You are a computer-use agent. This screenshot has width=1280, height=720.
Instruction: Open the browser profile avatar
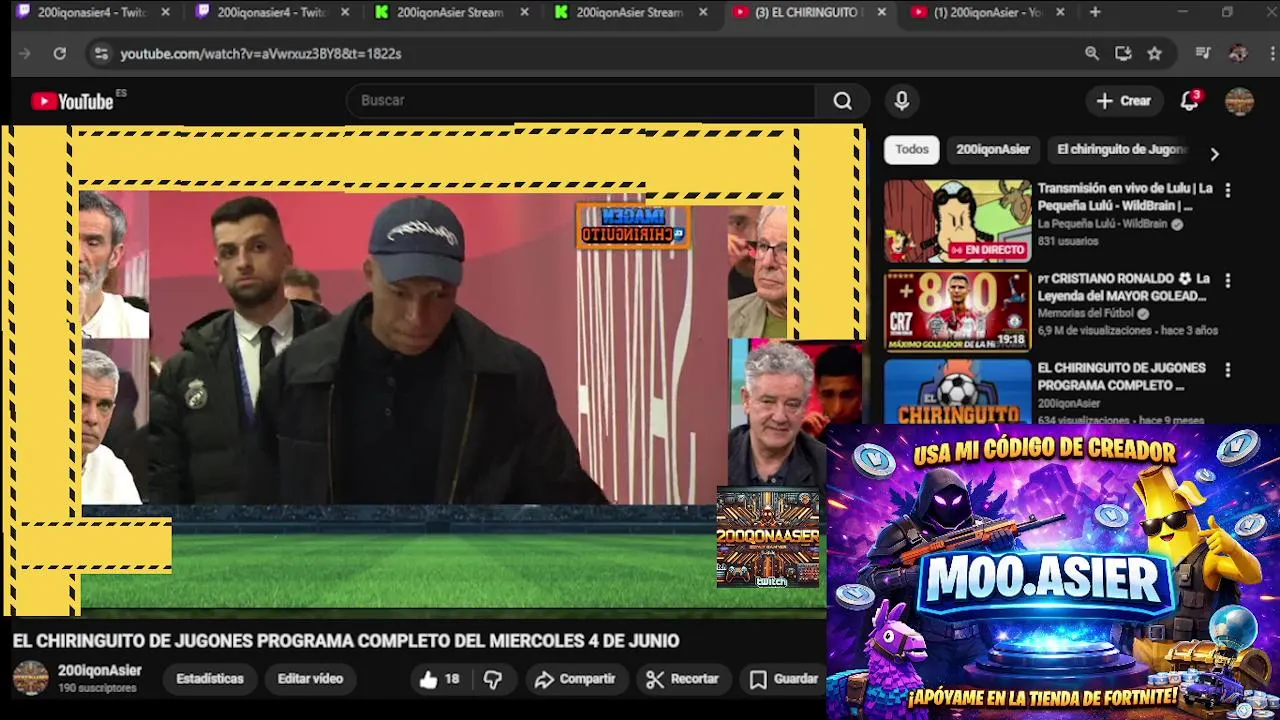click(x=1238, y=53)
